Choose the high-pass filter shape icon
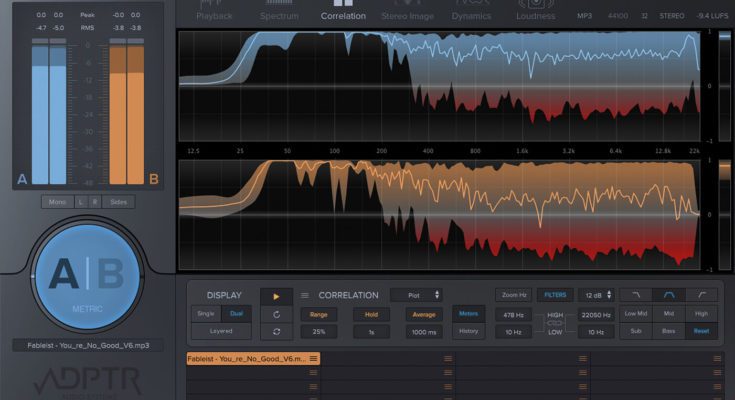The height and width of the screenshot is (400, 735). click(701, 295)
